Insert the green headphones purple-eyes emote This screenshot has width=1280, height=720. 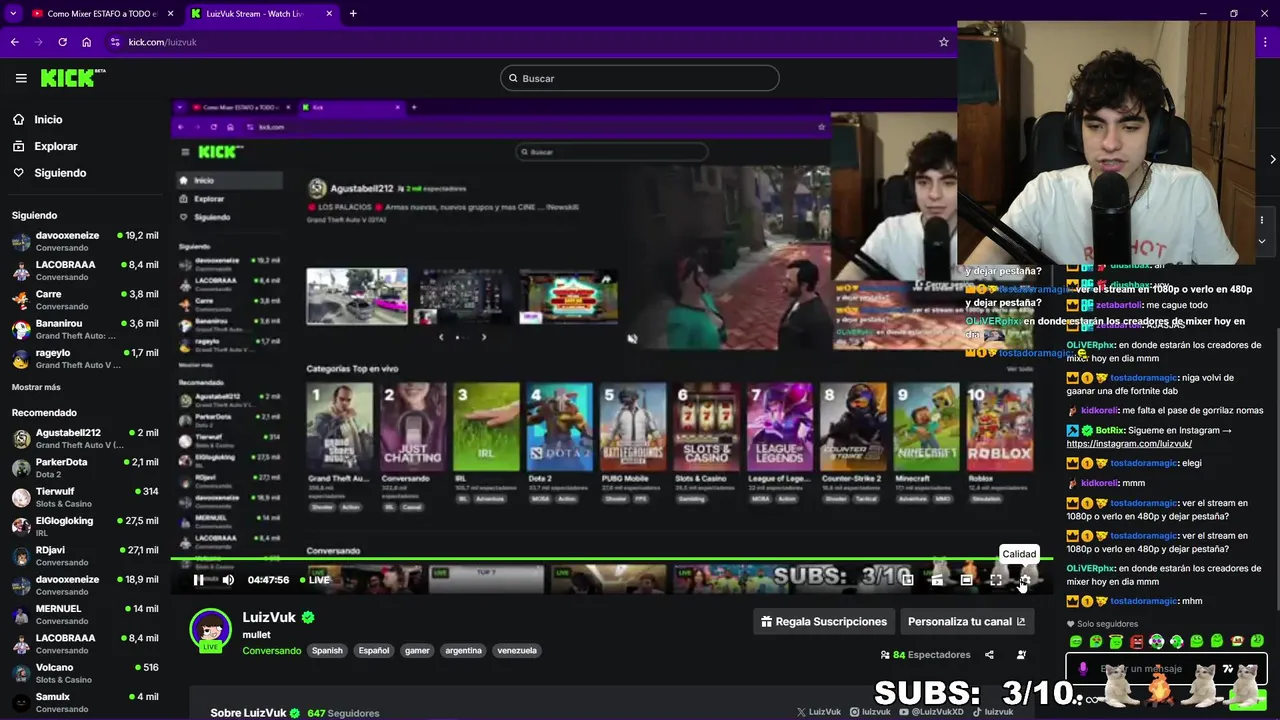pyautogui.click(x=1157, y=641)
